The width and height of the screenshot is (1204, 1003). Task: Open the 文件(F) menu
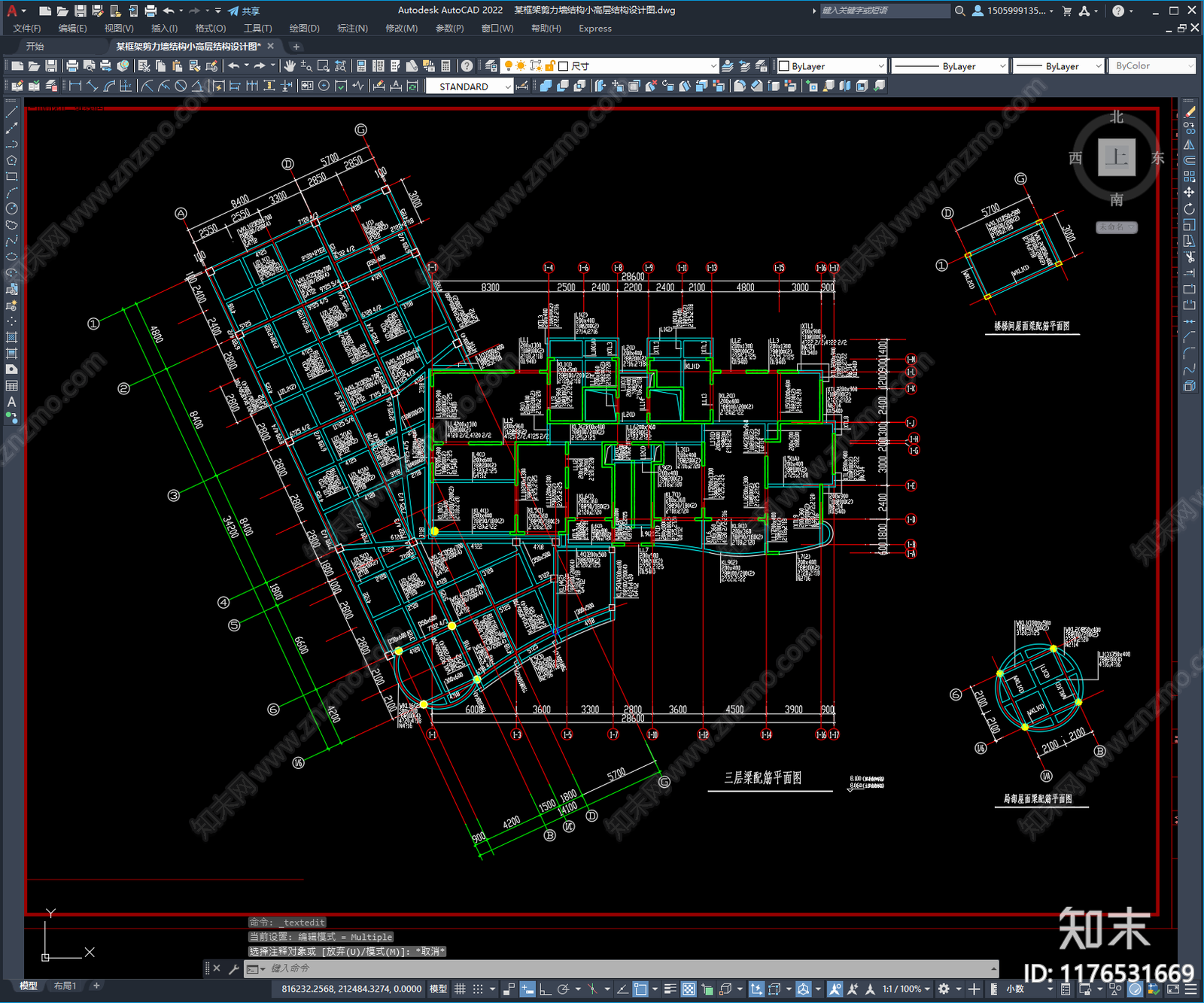[27, 29]
